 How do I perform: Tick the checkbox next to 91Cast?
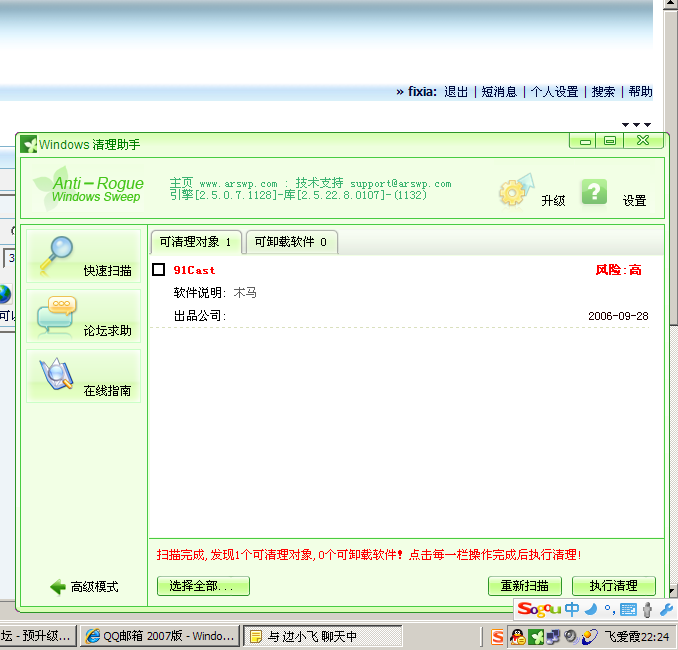coord(159,269)
